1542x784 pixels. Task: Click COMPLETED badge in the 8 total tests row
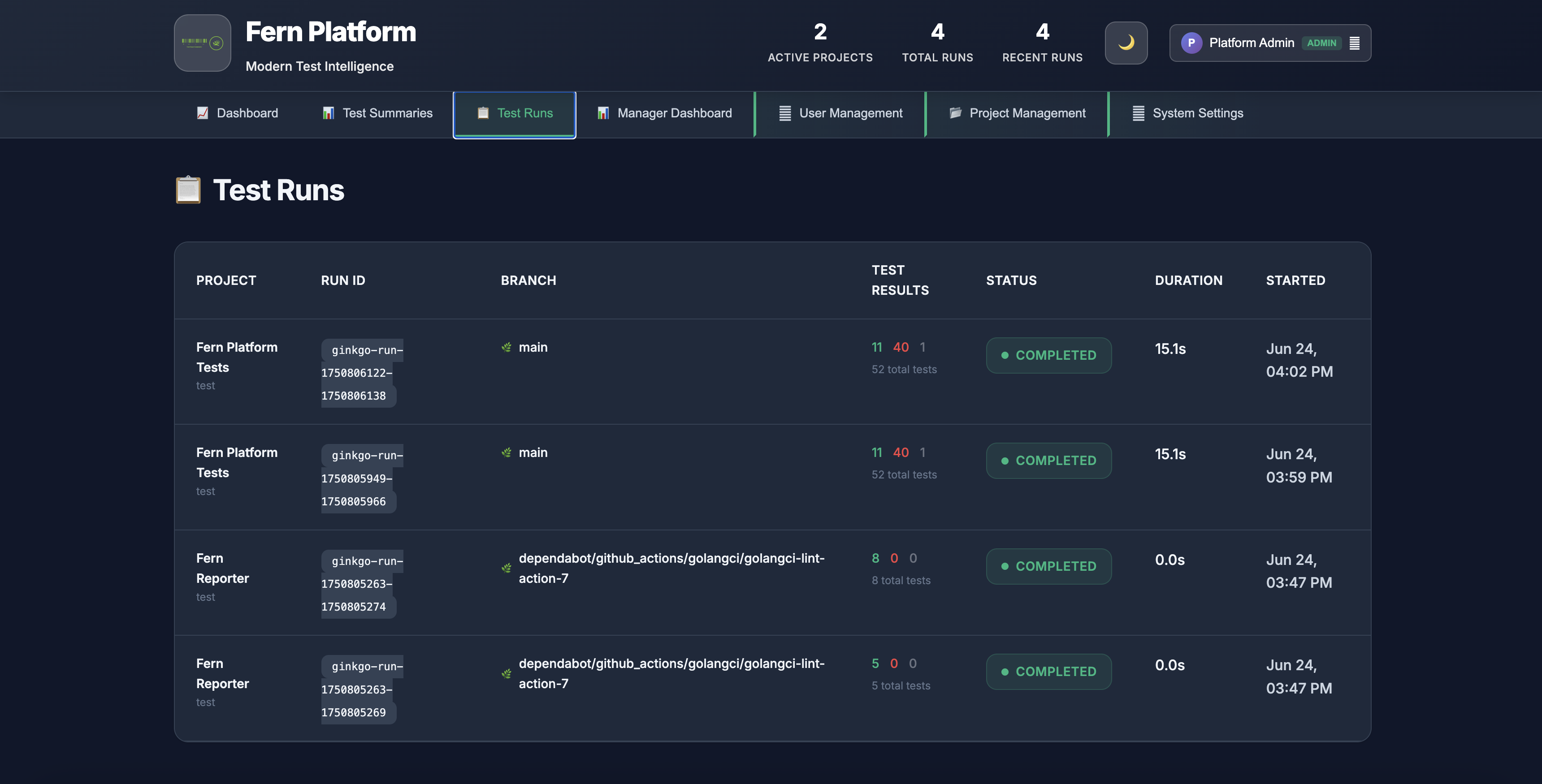click(x=1049, y=566)
